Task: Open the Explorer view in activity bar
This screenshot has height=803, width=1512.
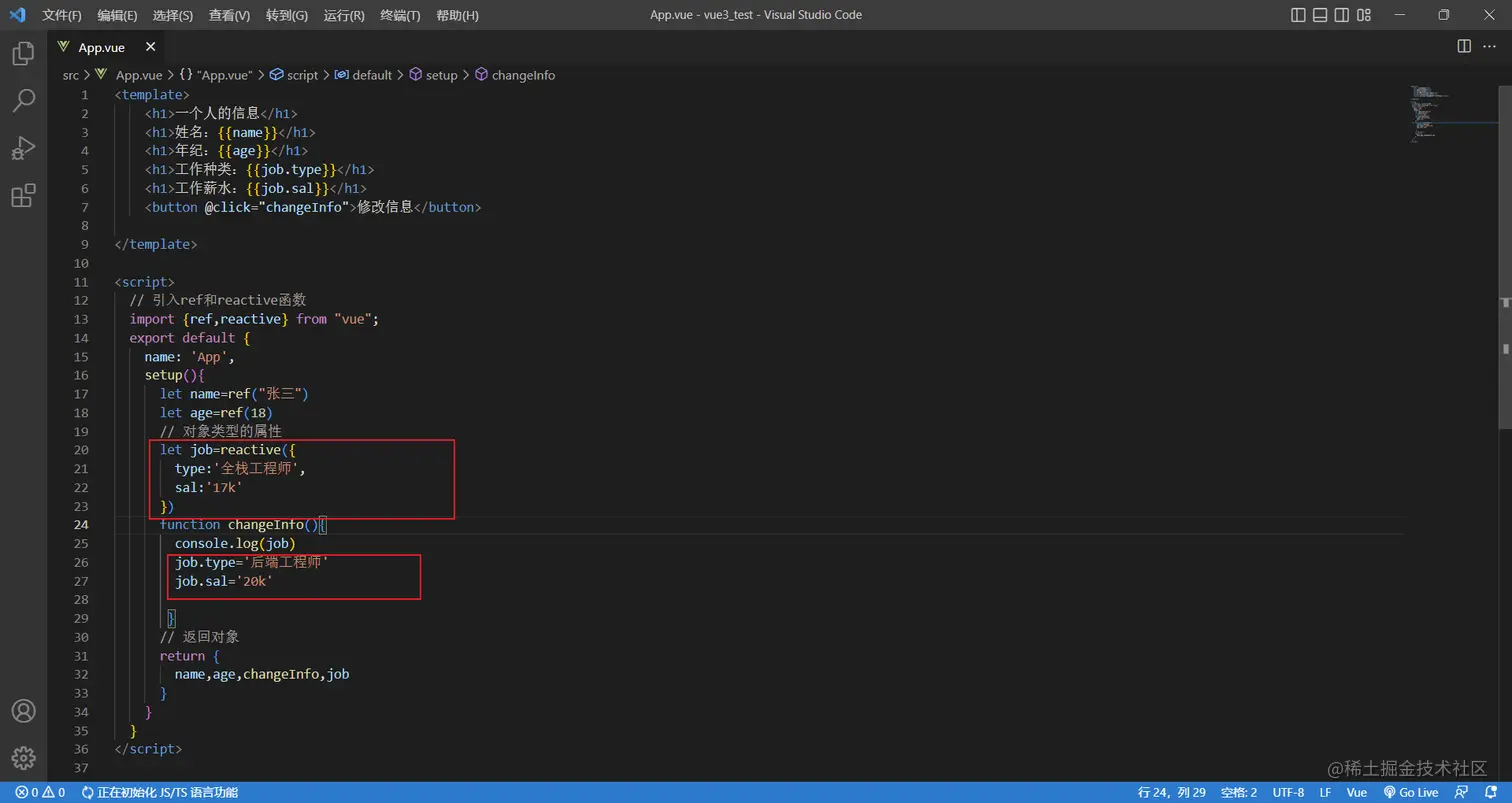Action: tap(23, 53)
